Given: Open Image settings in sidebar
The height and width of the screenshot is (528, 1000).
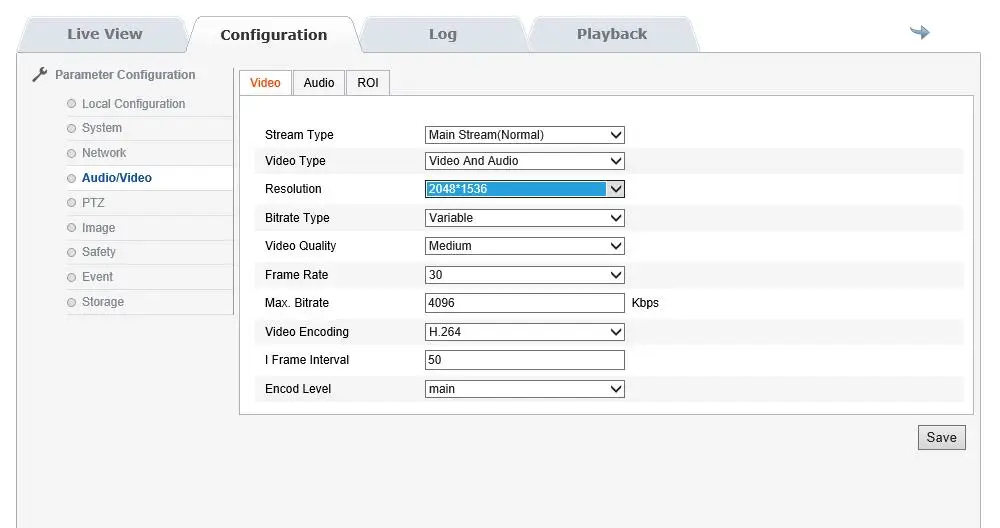Looking at the screenshot, I should pos(98,228).
